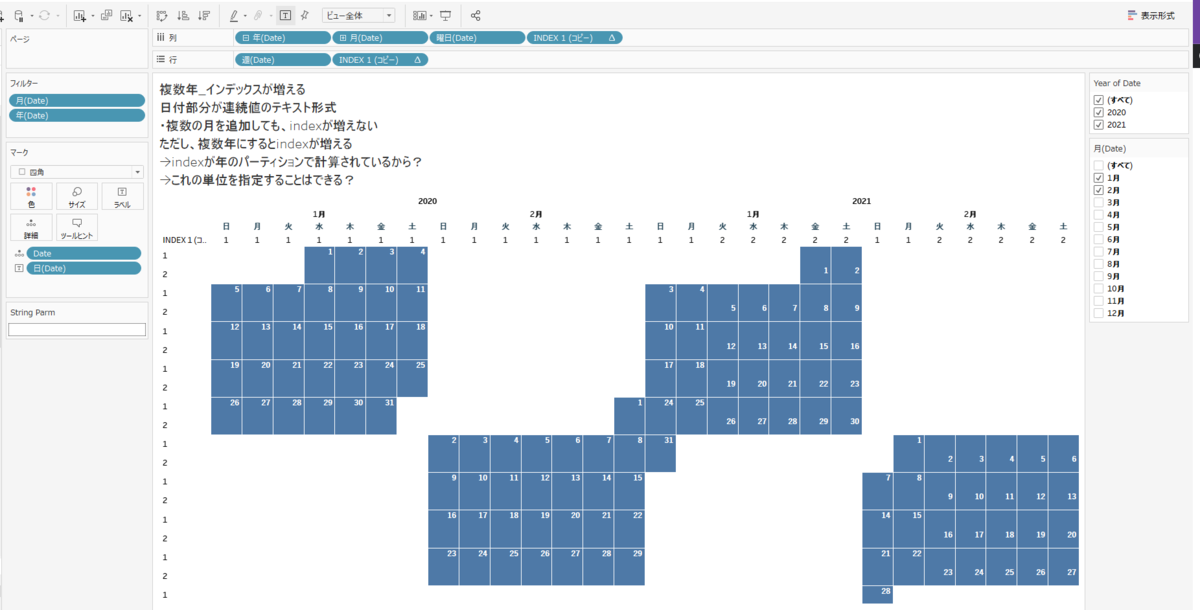Image resolution: width=1200 pixels, height=610 pixels.
Task: Click the ラベル label marks button
Action: pos(122,196)
